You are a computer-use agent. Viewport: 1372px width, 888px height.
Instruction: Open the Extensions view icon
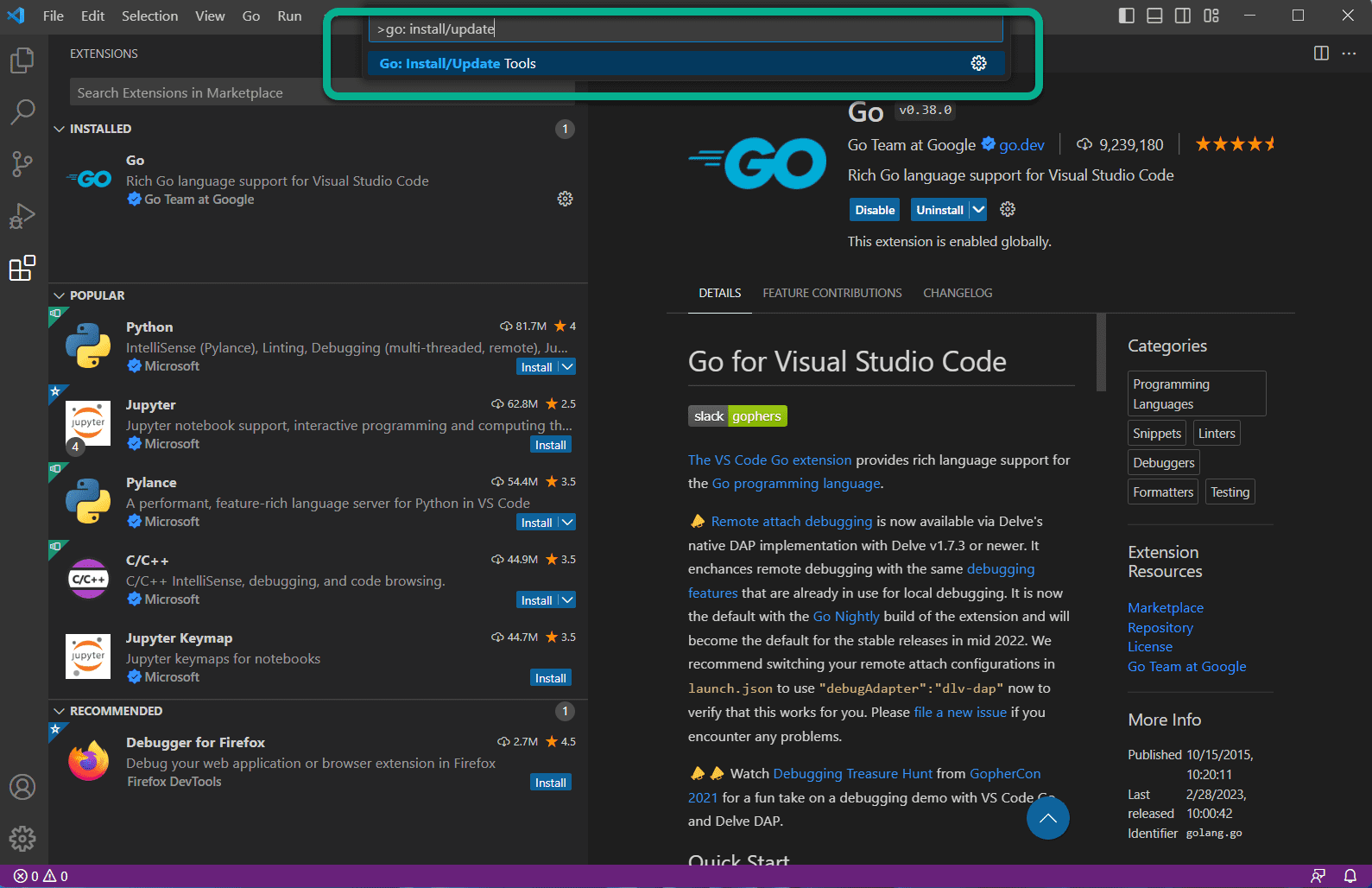tap(22, 268)
